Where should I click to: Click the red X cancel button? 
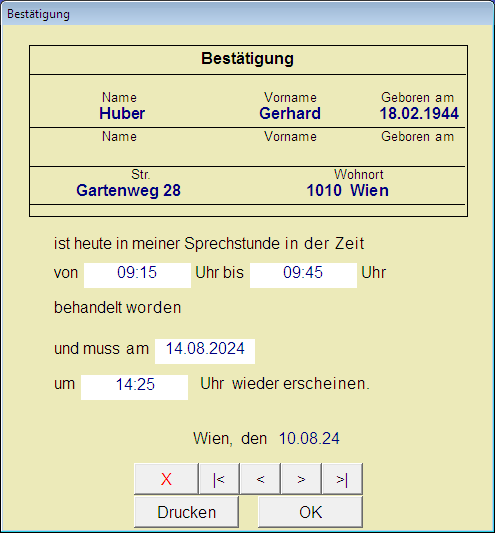pos(166,479)
